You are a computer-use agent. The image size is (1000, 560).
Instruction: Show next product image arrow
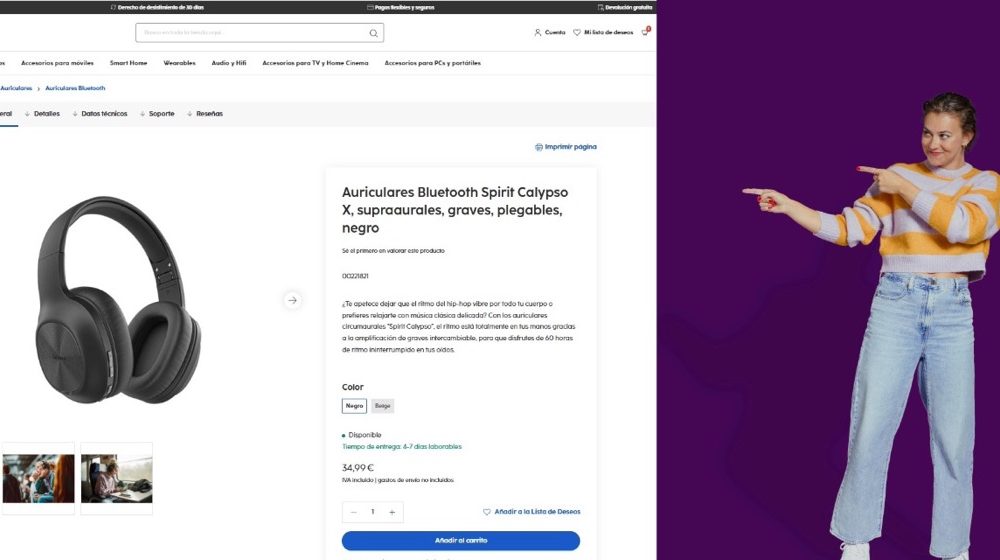[x=293, y=300]
